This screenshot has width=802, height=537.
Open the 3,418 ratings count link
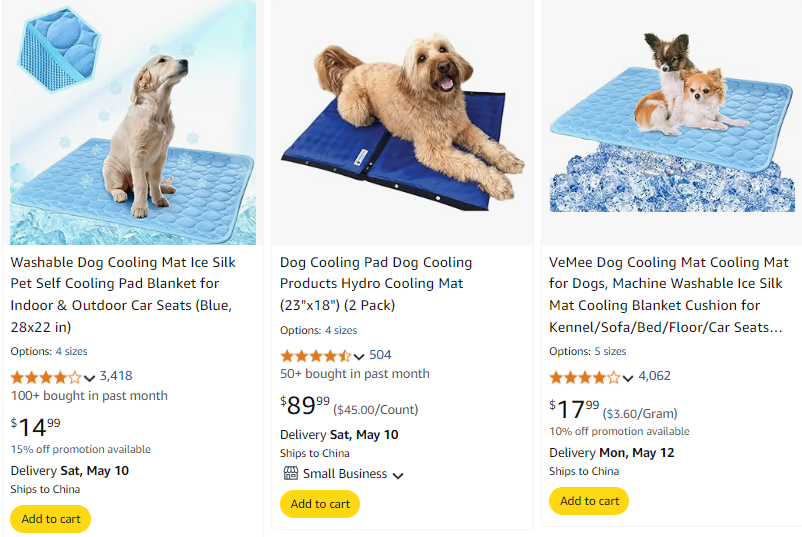[x=116, y=376]
